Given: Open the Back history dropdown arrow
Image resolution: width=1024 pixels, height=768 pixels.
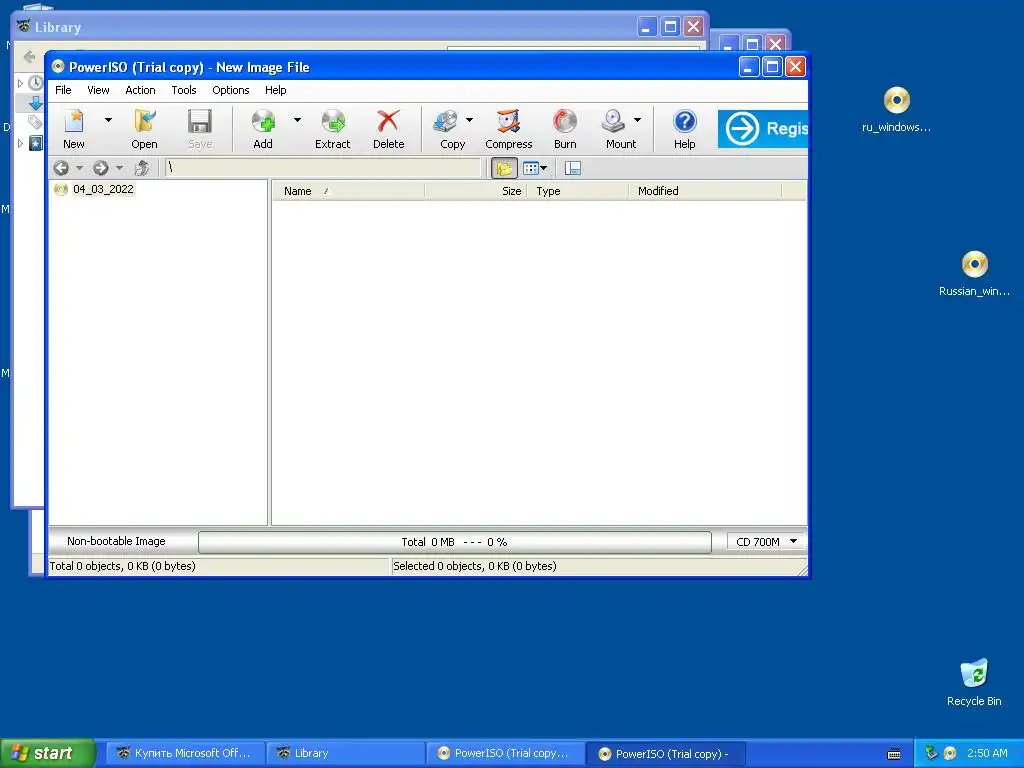Looking at the screenshot, I should click(x=80, y=168).
